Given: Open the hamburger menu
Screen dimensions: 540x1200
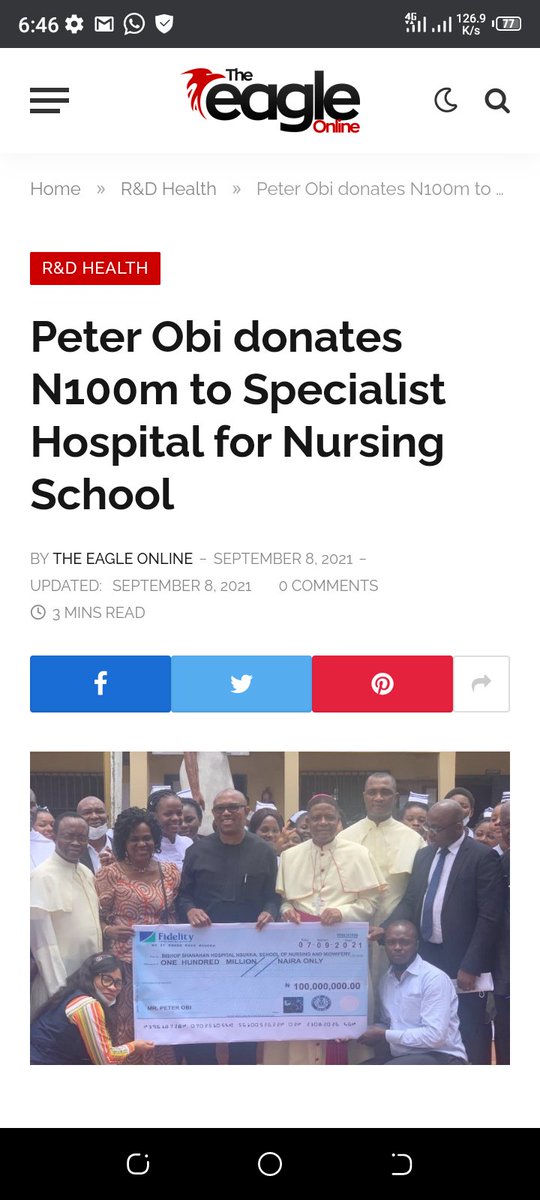Looking at the screenshot, I should 49,100.
